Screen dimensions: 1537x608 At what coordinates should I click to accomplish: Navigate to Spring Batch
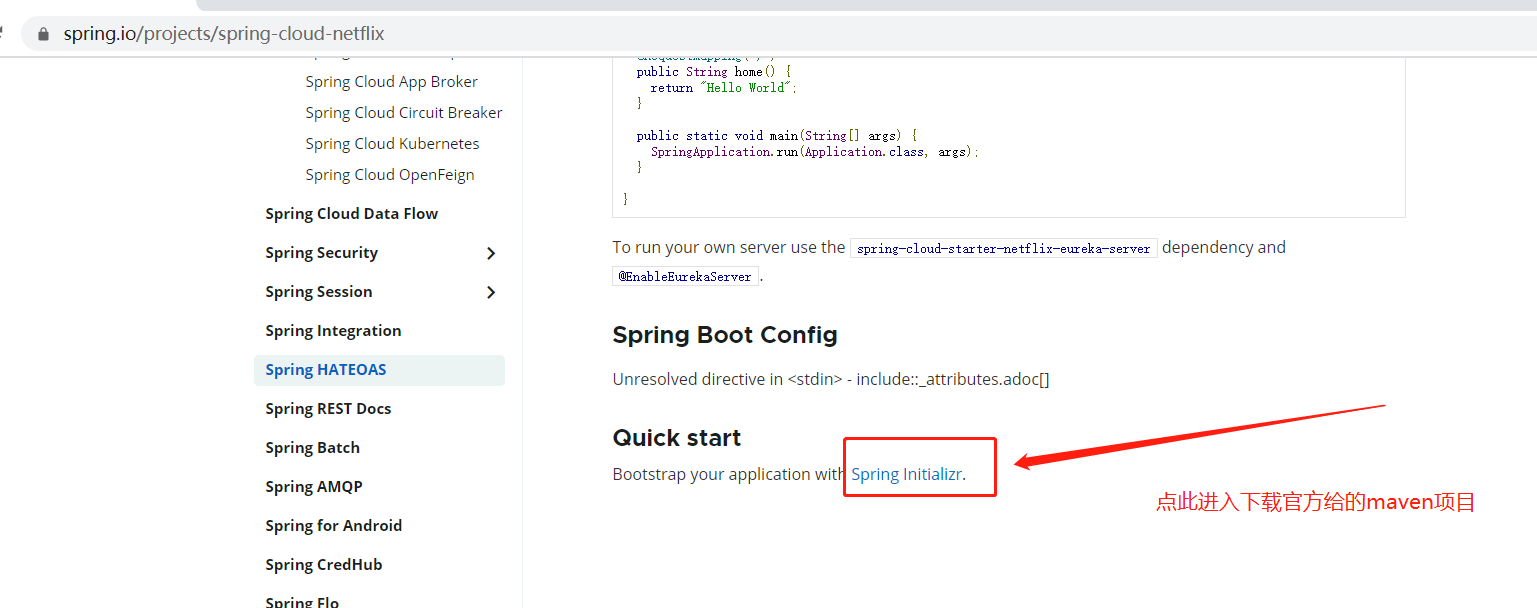point(312,448)
